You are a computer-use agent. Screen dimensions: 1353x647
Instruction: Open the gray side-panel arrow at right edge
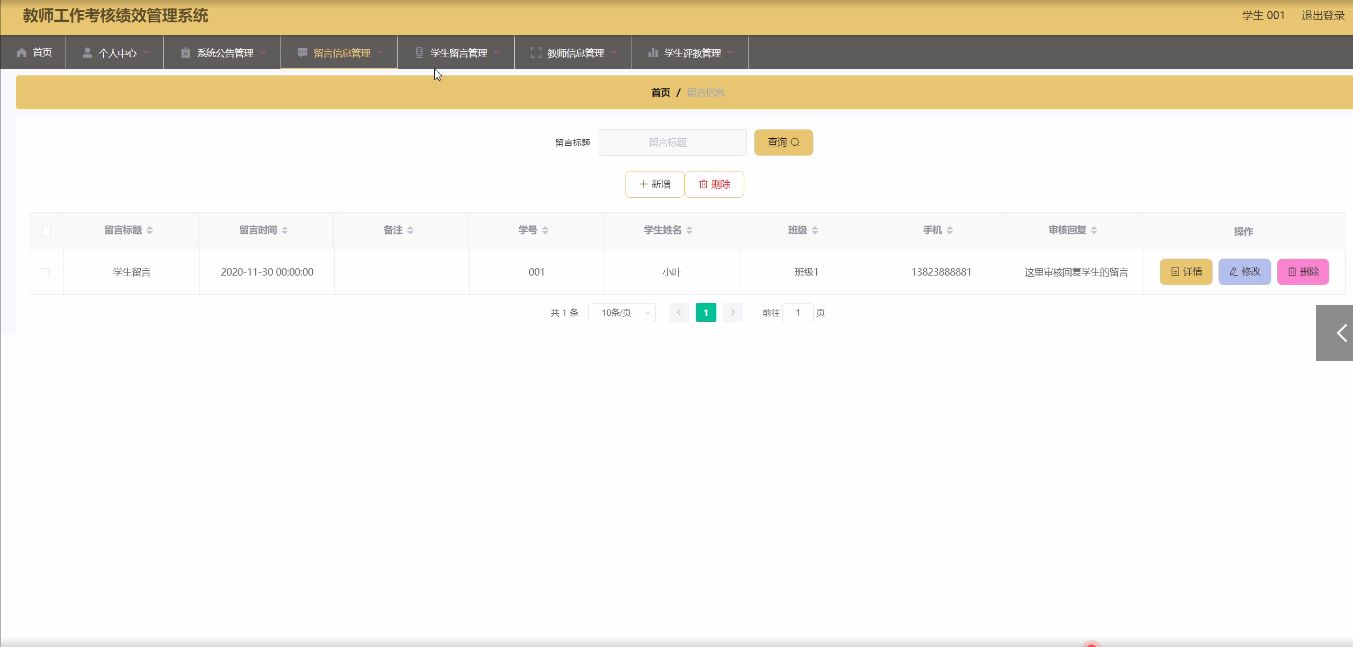tap(1335, 333)
